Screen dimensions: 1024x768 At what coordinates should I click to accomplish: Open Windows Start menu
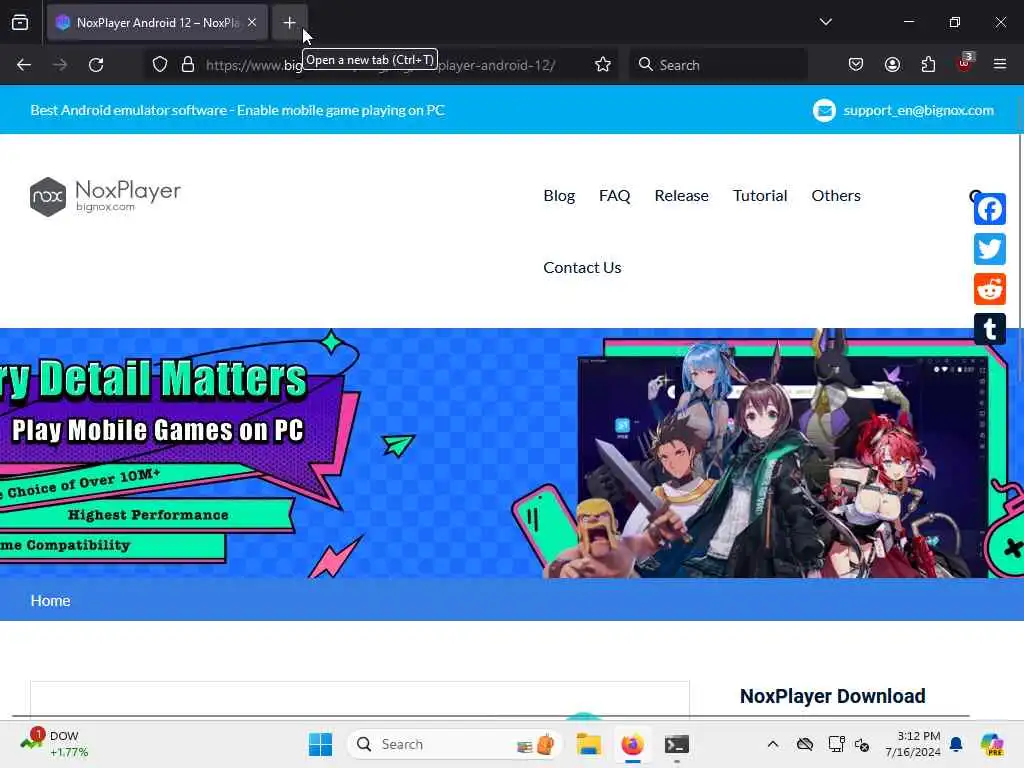coord(320,744)
